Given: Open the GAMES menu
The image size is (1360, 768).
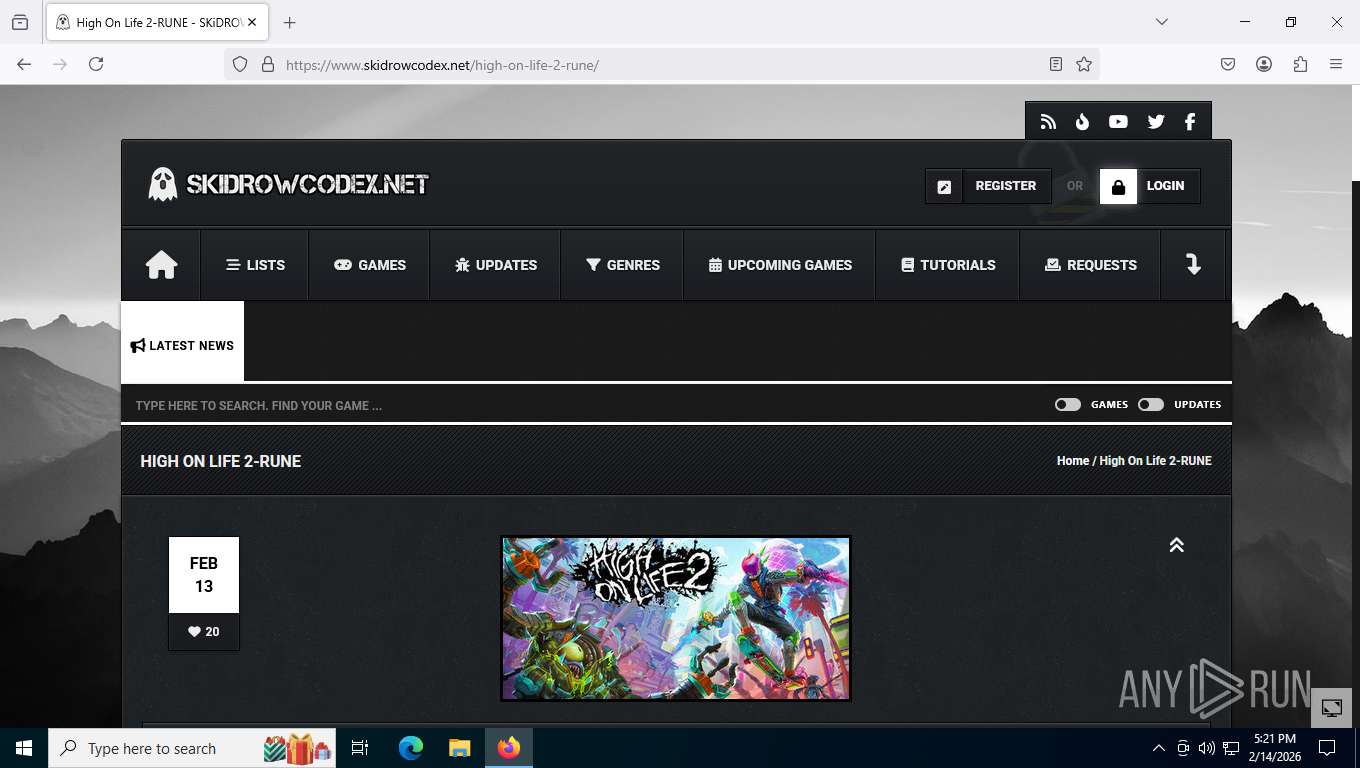Looking at the screenshot, I should (x=370, y=265).
